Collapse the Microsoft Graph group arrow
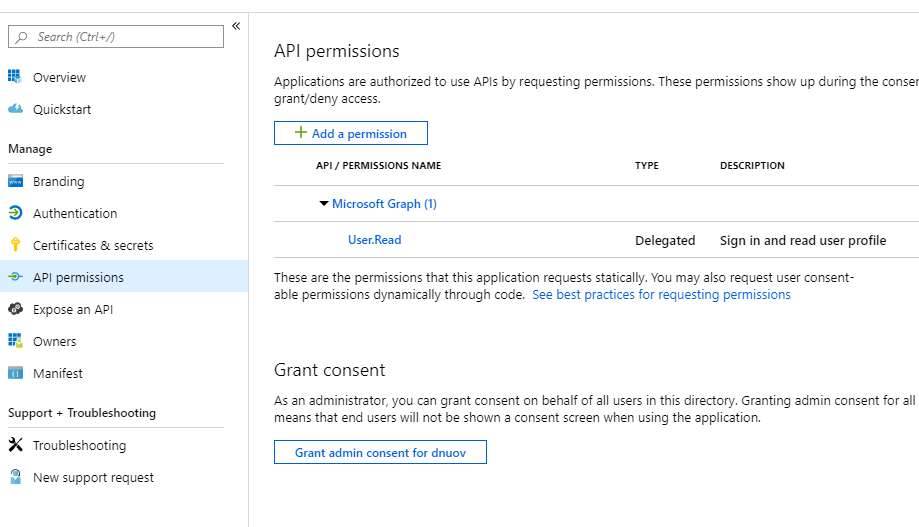 pyautogui.click(x=324, y=203)
